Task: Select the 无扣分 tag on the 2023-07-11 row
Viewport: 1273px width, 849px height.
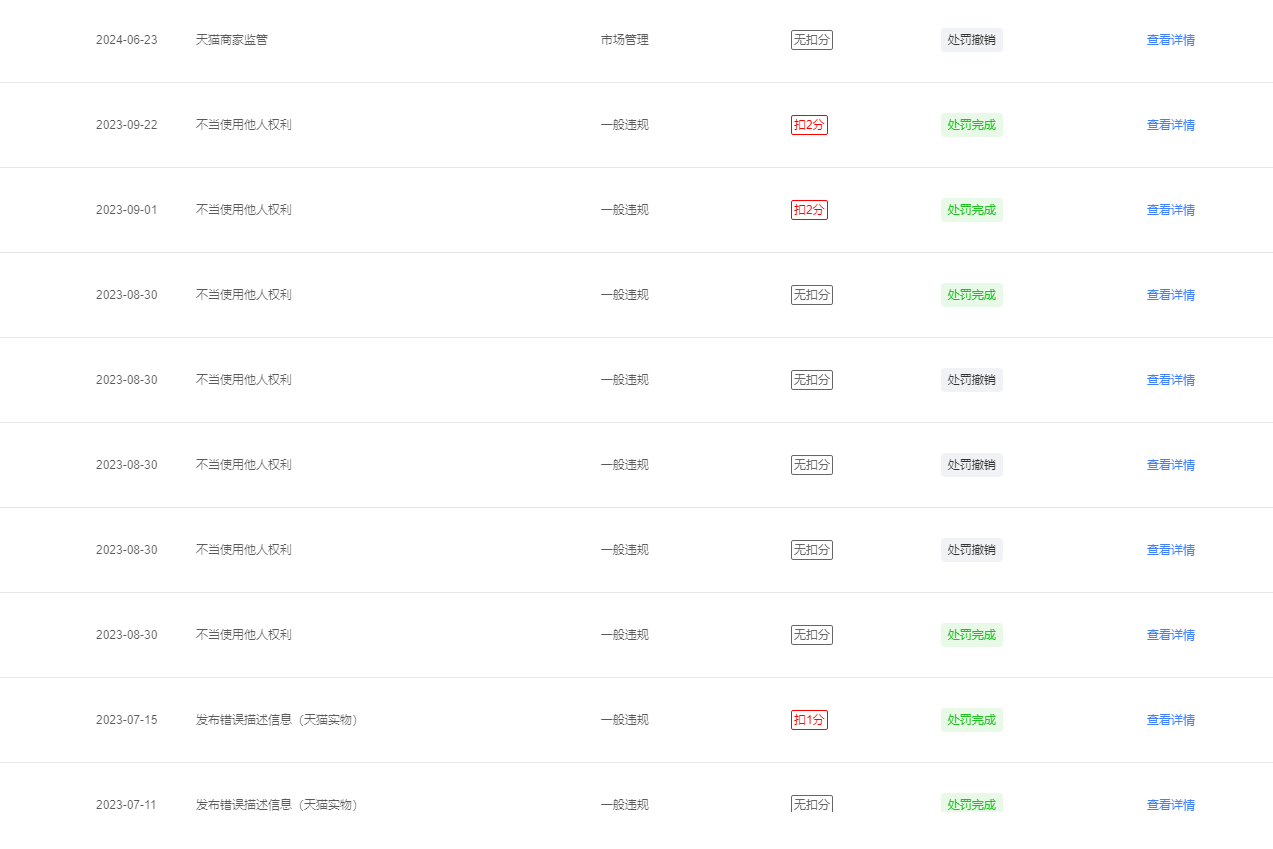Action: pos(811,804)
